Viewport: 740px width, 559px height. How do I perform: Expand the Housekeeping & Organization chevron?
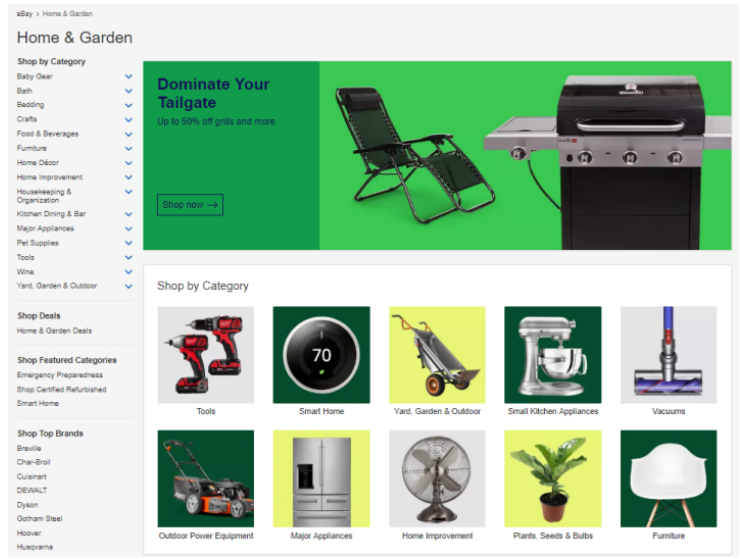point(128,192)
